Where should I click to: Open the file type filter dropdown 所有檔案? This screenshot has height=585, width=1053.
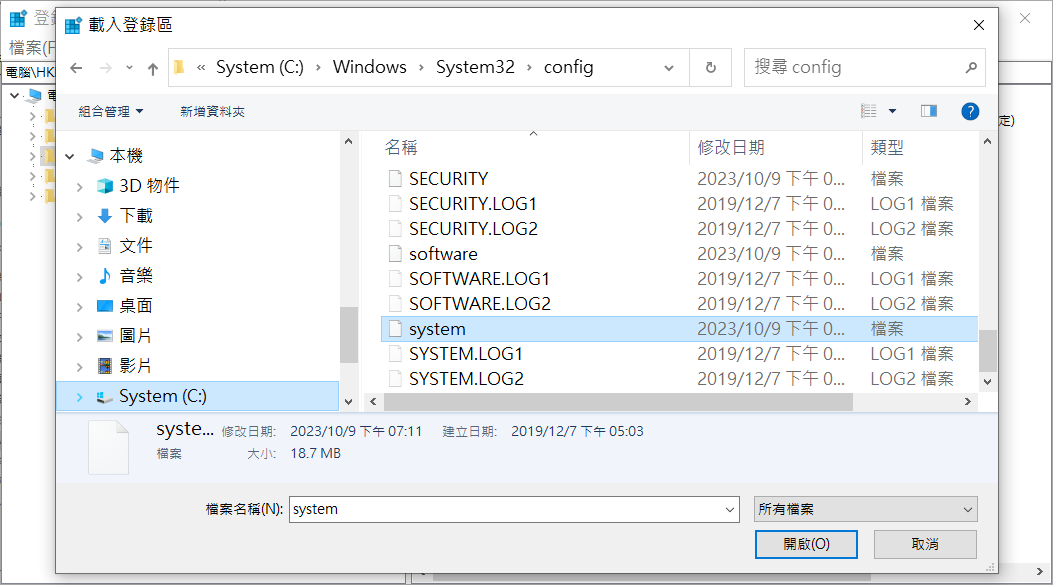[865, 509]
